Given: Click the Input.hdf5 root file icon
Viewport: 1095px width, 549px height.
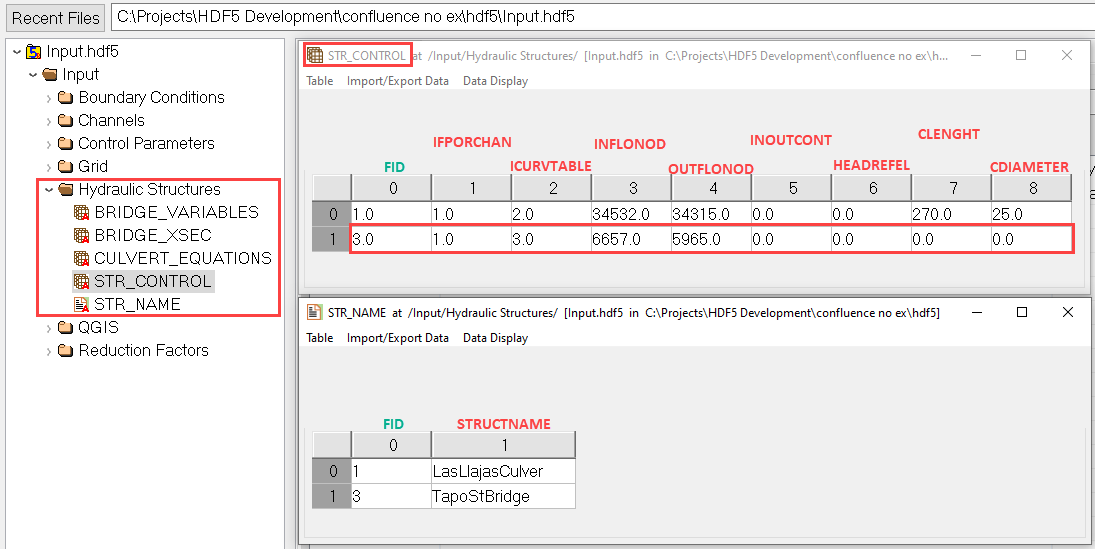Looking at the screenshot, I should click(34, 51).
